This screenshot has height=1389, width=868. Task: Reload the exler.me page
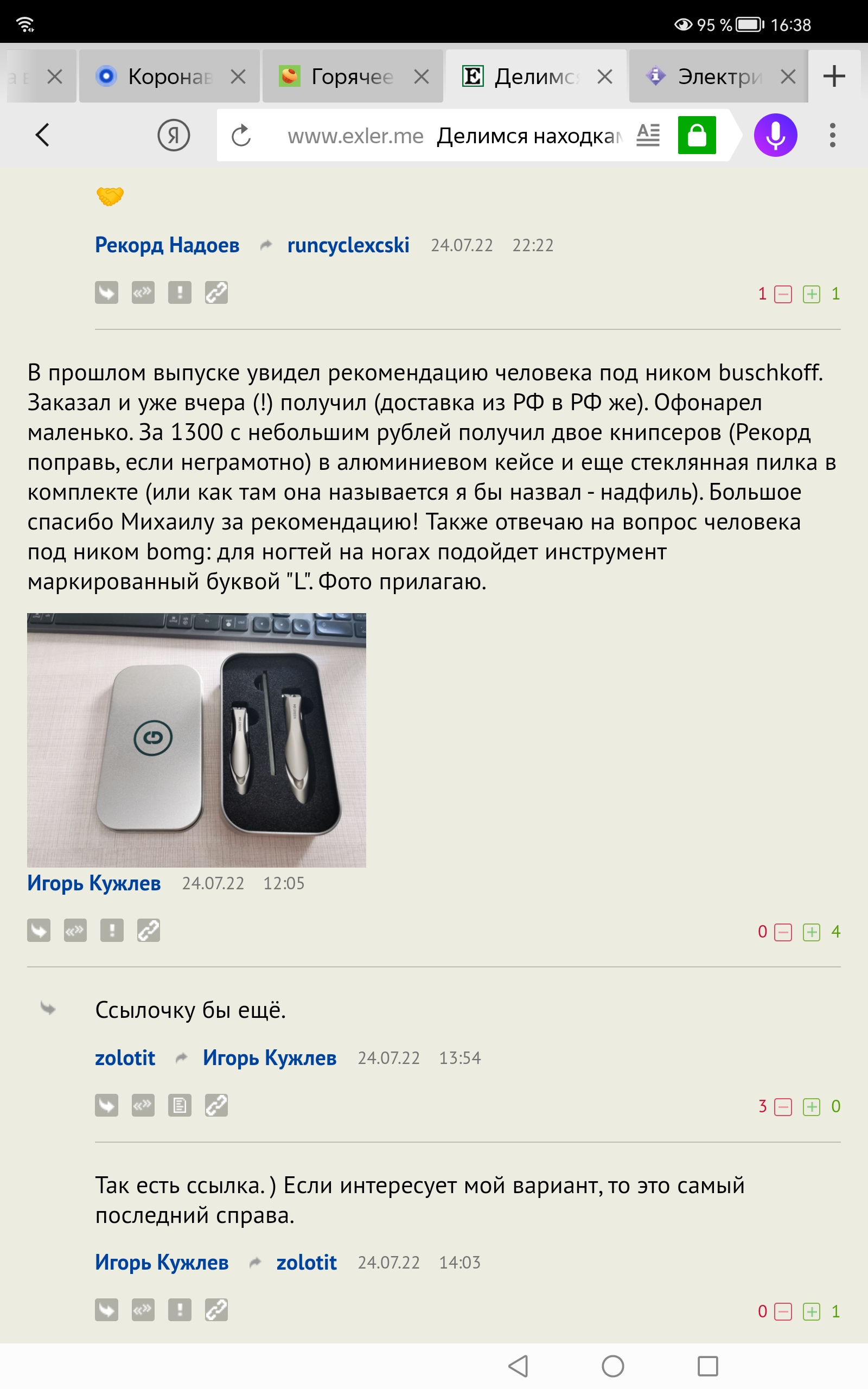241,136
